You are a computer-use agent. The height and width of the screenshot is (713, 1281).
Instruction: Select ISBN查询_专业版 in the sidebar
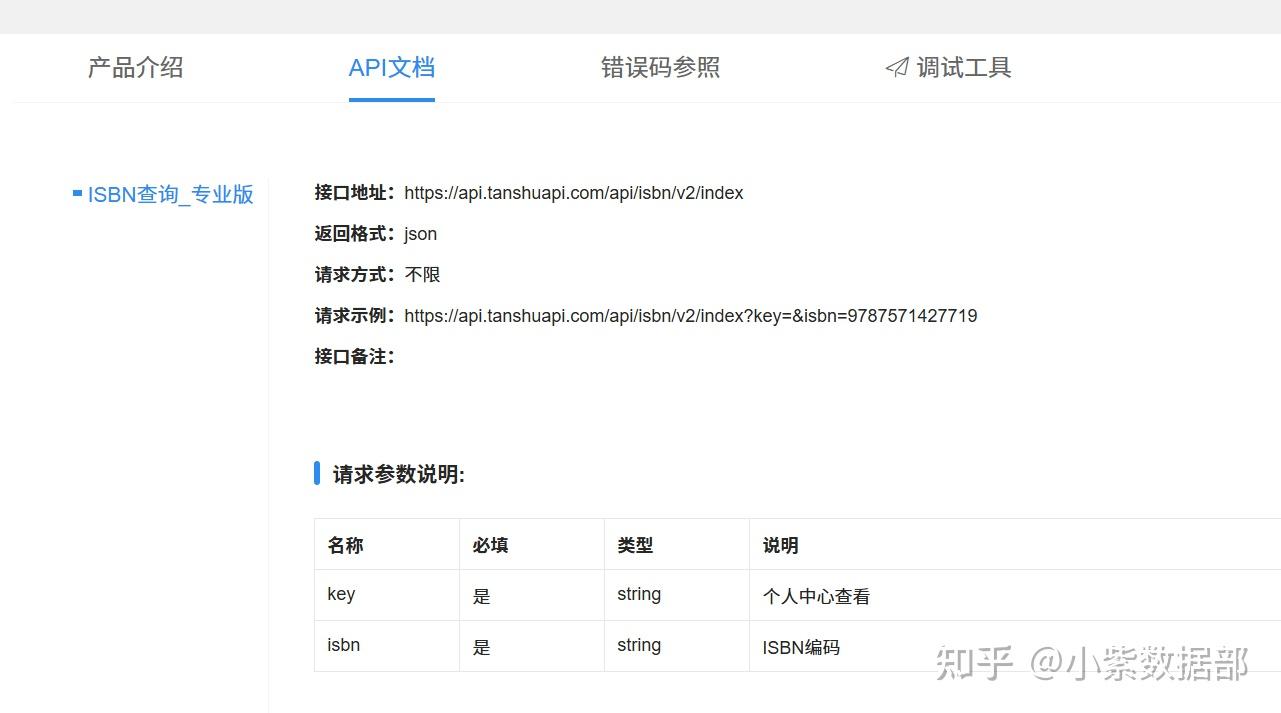pos(170,194)
